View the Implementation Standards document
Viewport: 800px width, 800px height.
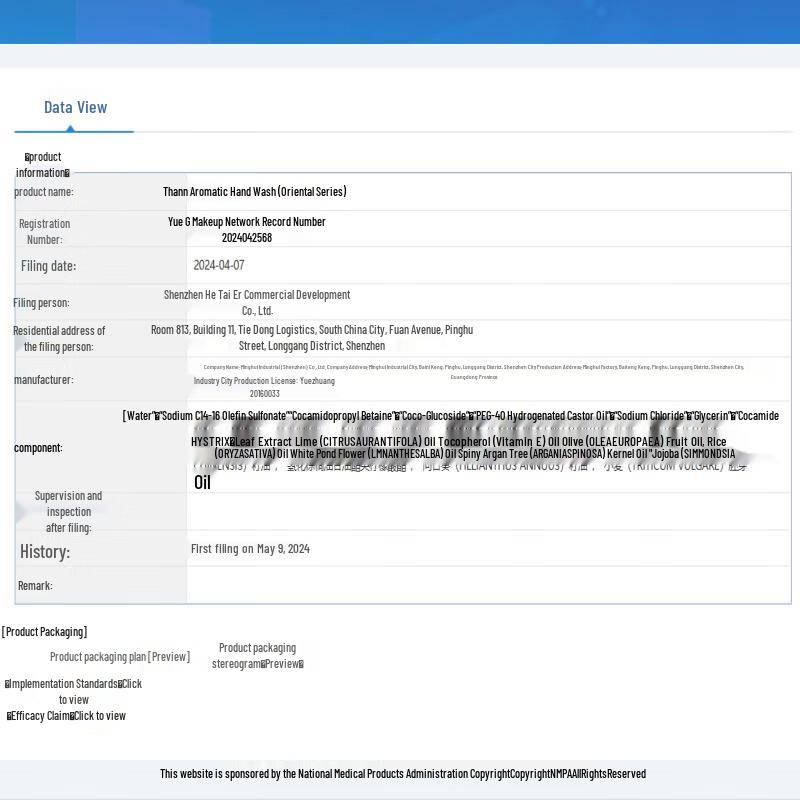tap(74, 692)
